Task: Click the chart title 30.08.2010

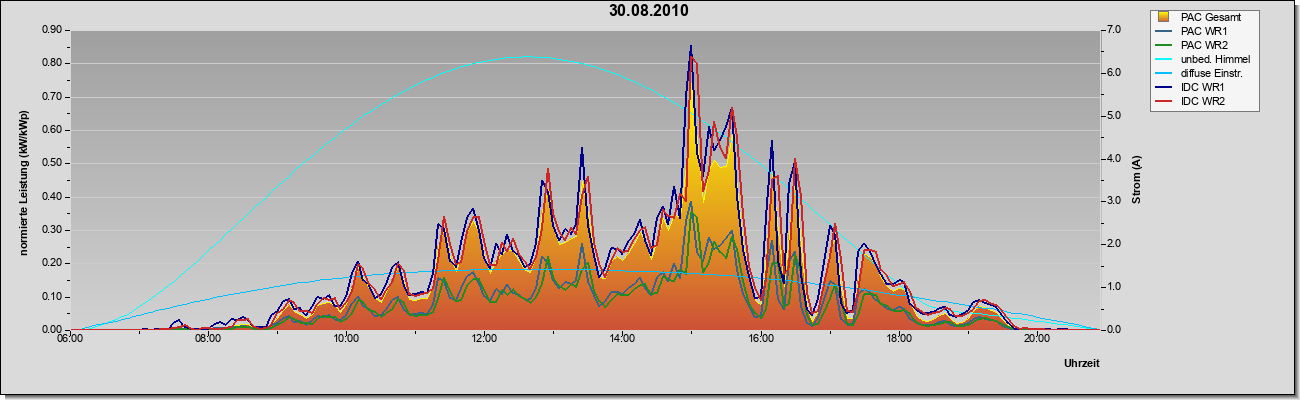Action: tap(649, 11)
